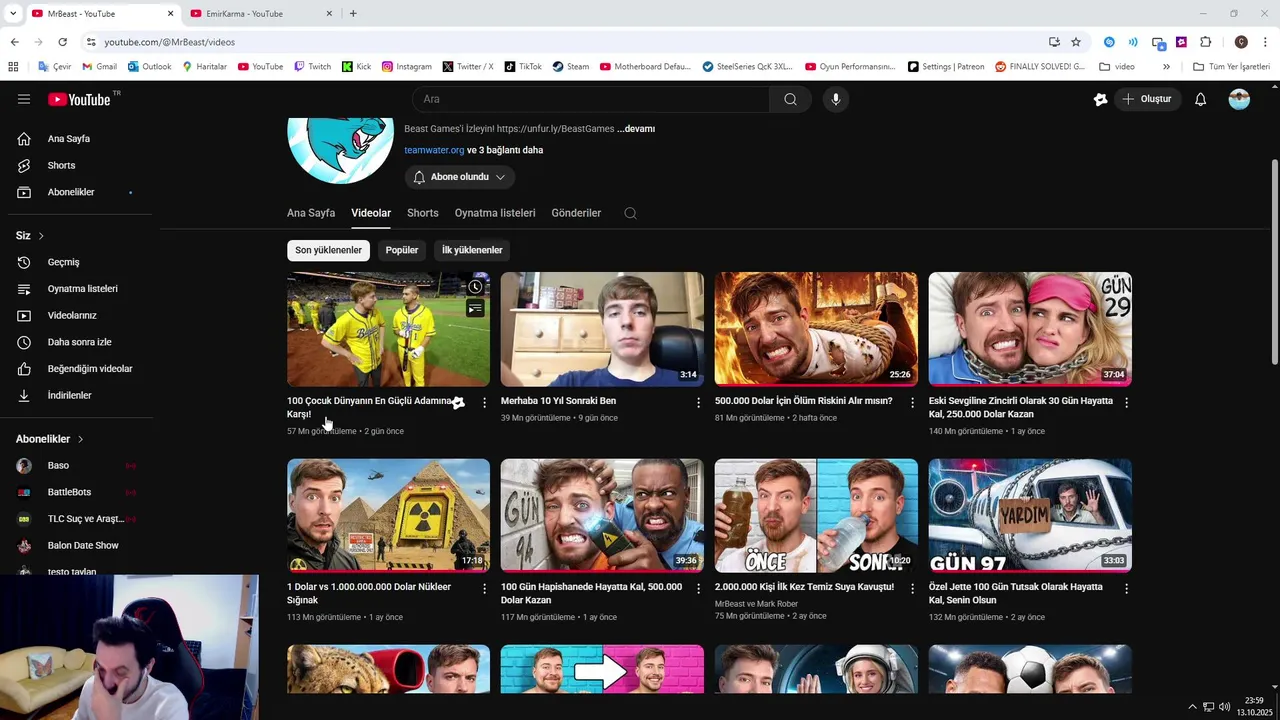Open Tüm Yer İşaretleri bookmarks folder
Image resolution: width=1280 pixels, height=720 pixels.
point(1231,67)
